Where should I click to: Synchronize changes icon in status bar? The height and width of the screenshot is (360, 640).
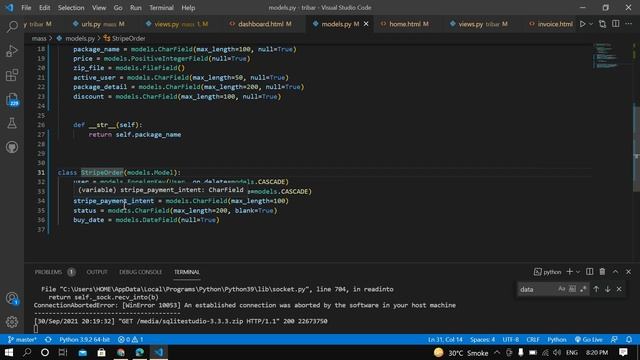[48, 340]
